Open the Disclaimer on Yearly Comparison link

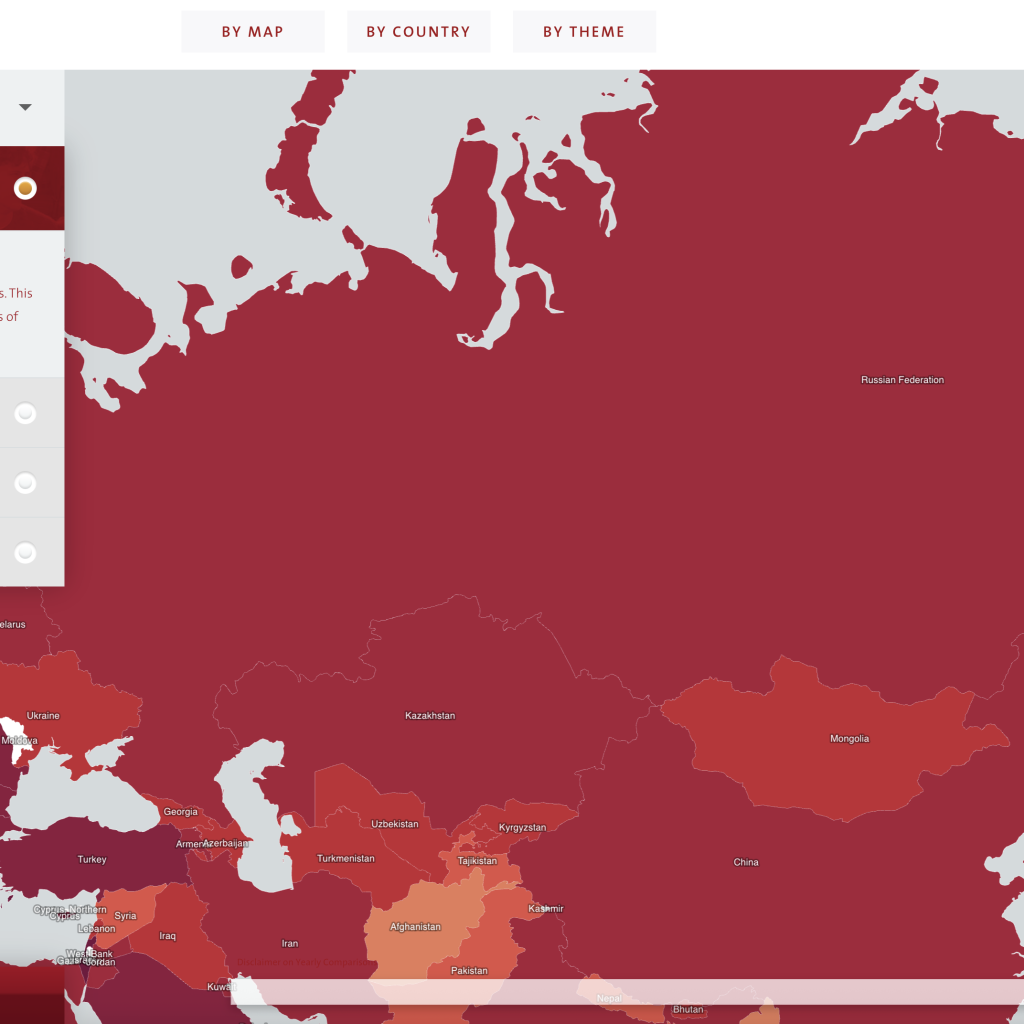click(x=302, y=963)
